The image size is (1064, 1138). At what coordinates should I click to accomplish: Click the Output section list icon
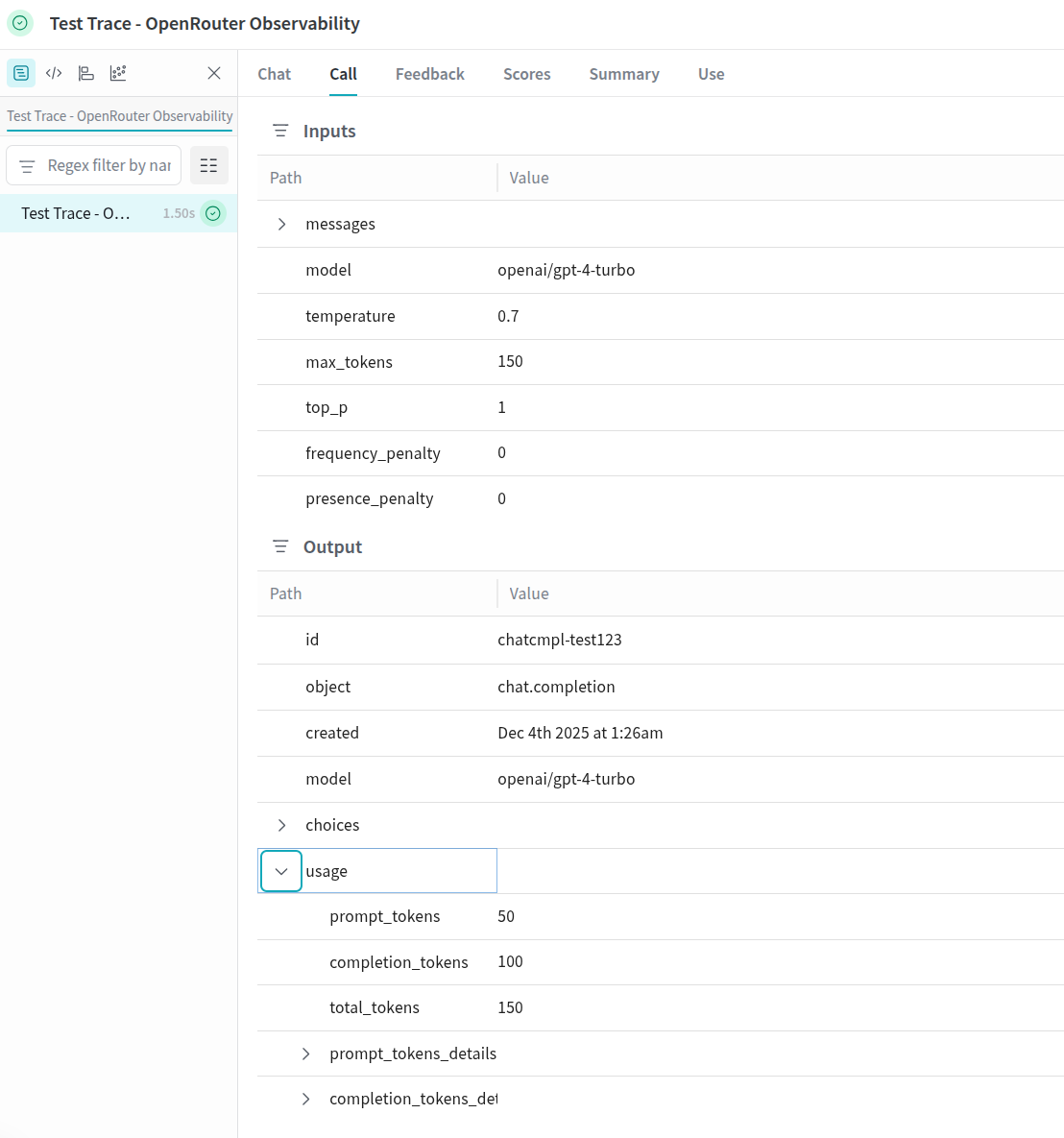pos(280,546)
